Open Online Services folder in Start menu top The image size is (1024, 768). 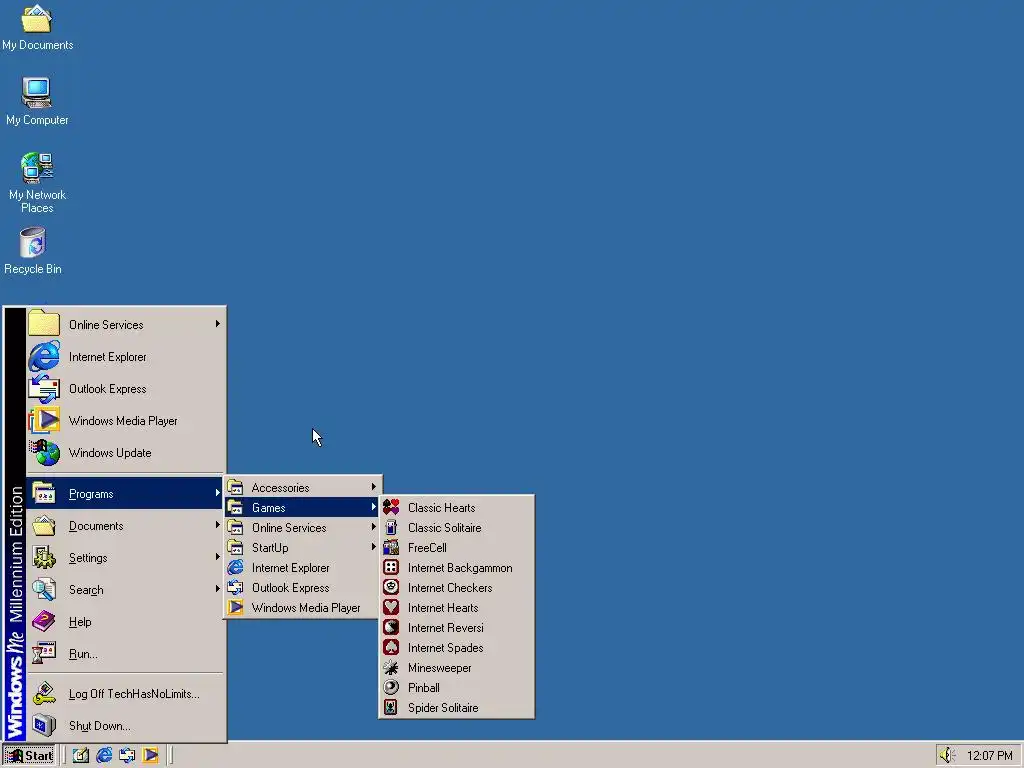tap(126, 325)
